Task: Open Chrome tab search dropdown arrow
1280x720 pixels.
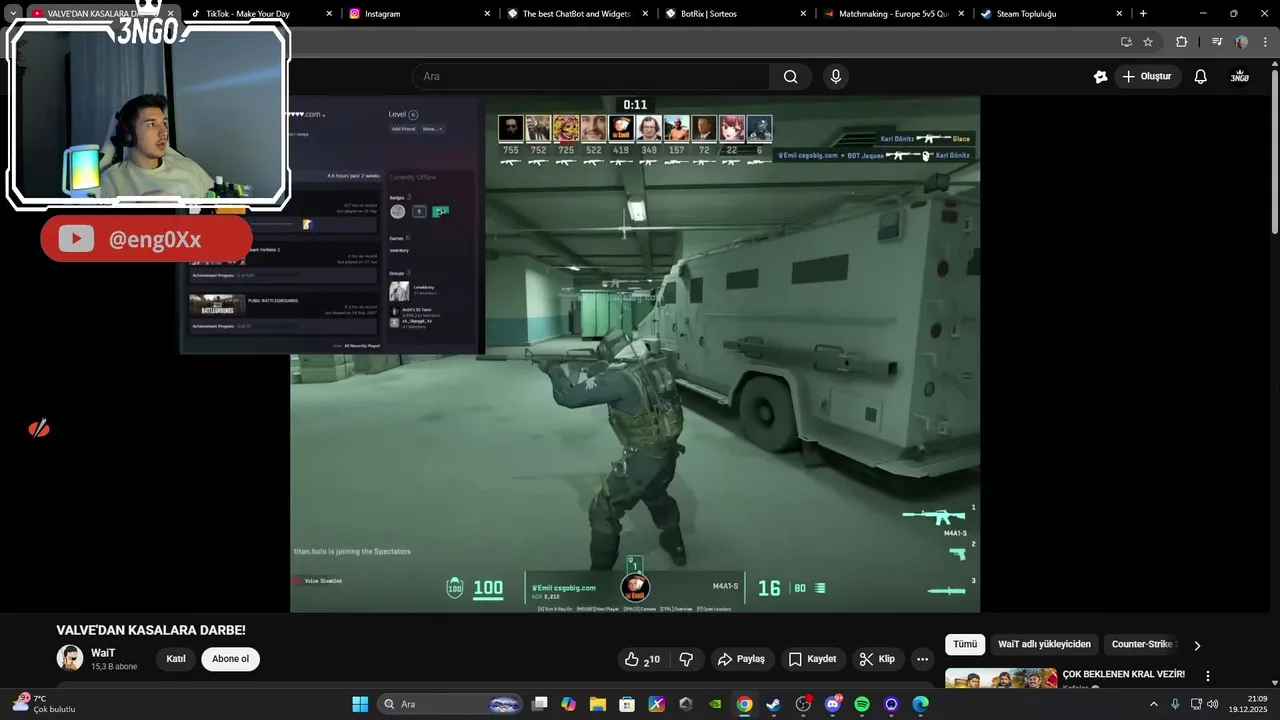Action: (13, 14)
